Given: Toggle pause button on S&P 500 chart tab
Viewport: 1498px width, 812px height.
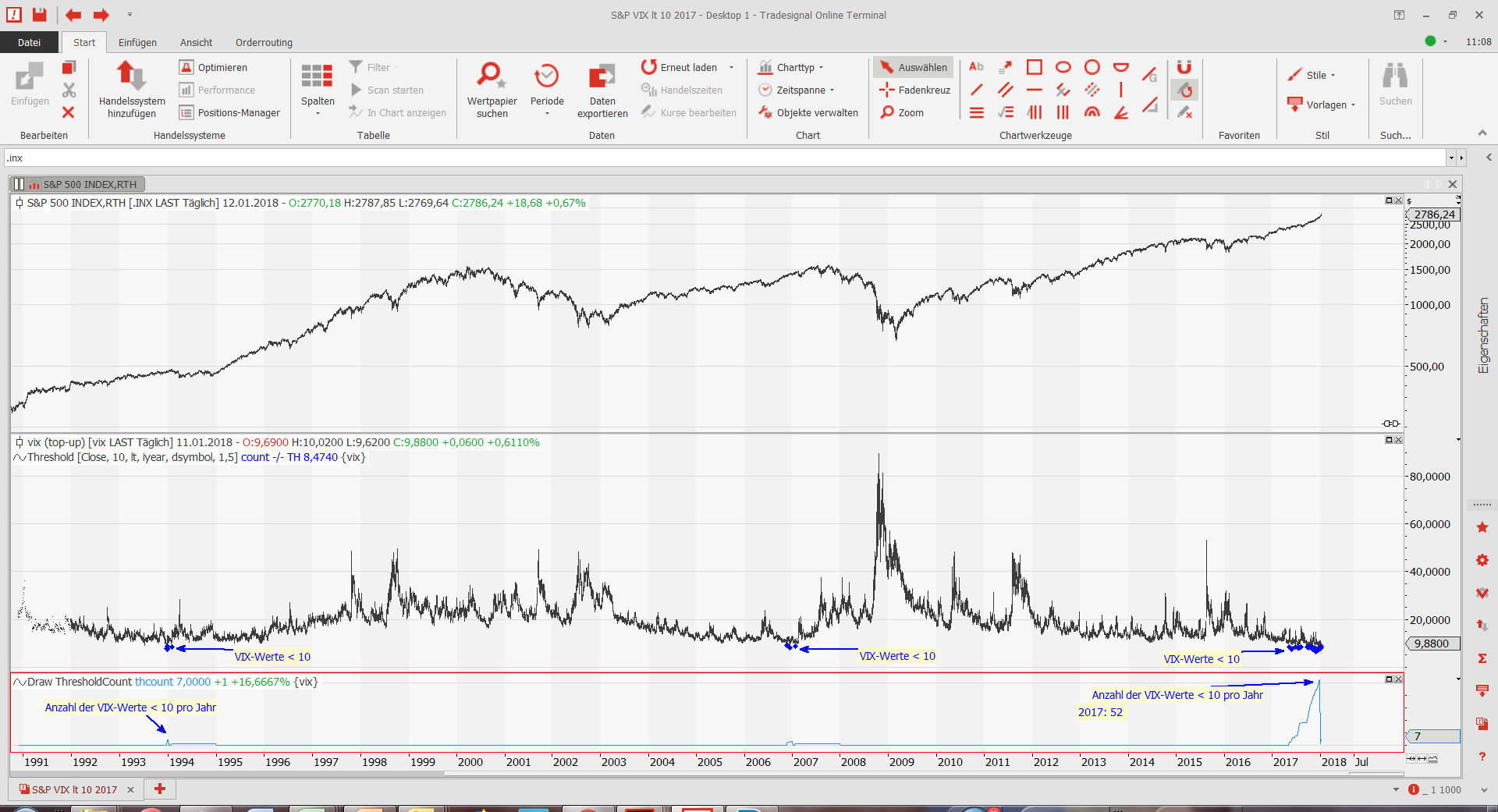Looking at the screenshot, I should 19,185.
